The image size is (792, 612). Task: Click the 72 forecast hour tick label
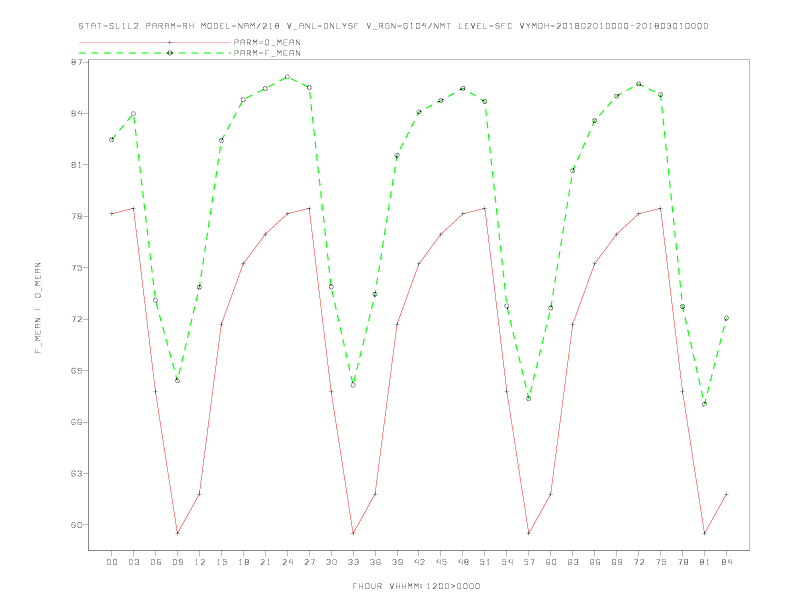click(638, 562)
